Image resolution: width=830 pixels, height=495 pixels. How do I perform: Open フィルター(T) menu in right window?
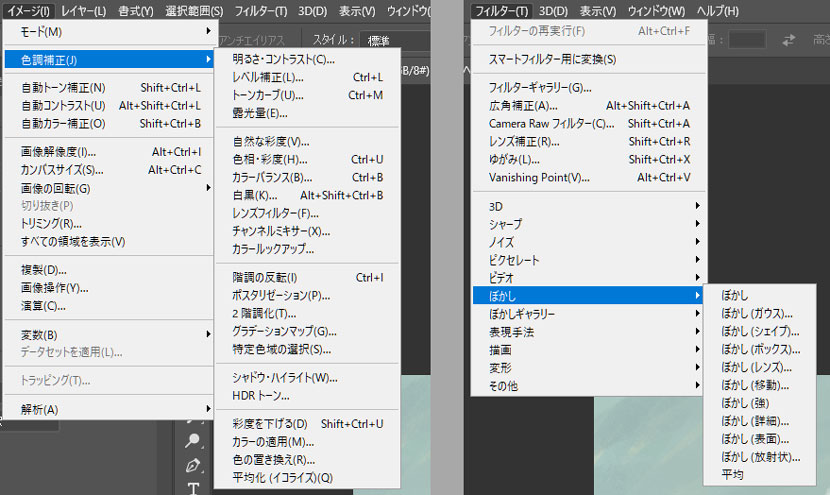(501, 11)
